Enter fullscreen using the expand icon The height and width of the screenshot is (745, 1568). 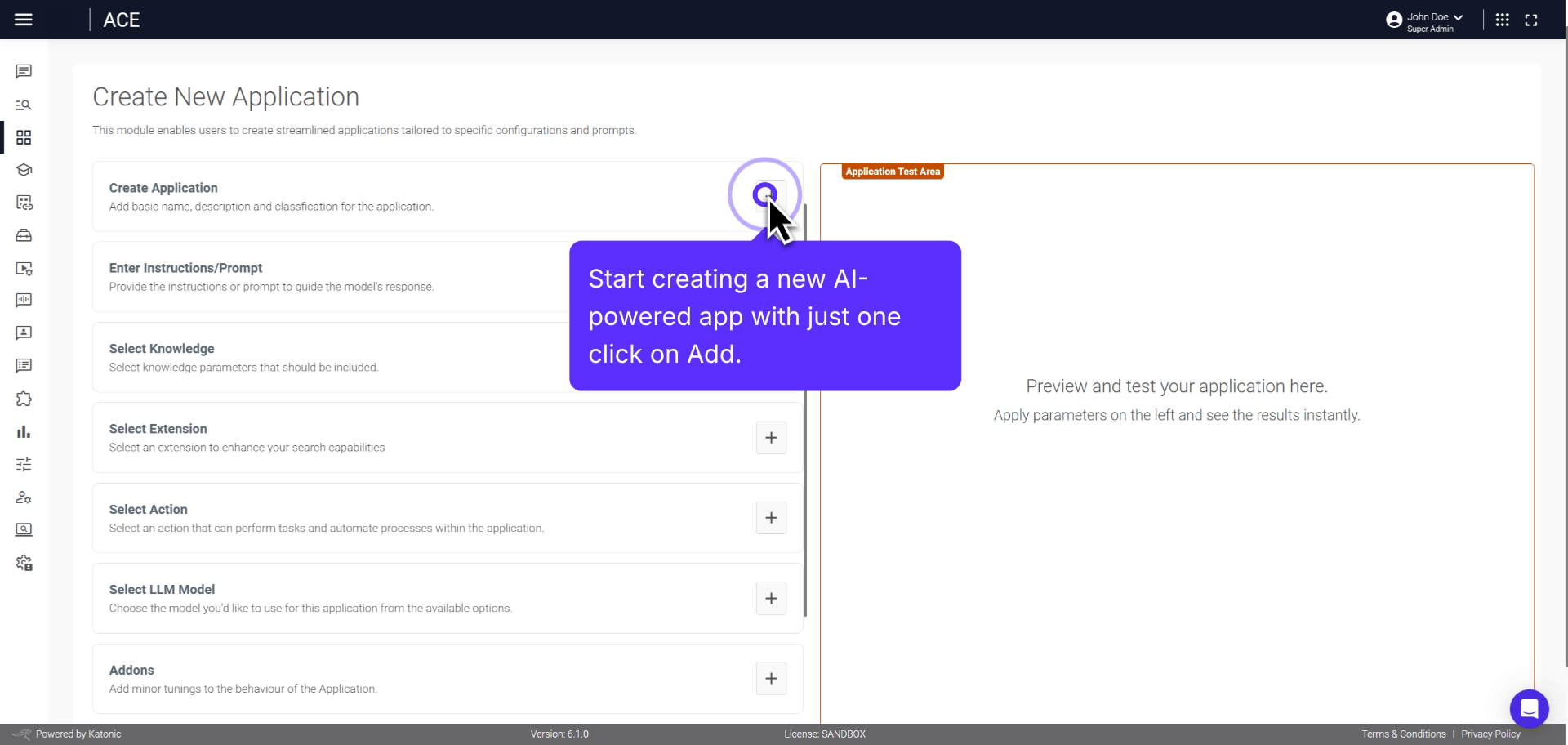coord(1532,20)
